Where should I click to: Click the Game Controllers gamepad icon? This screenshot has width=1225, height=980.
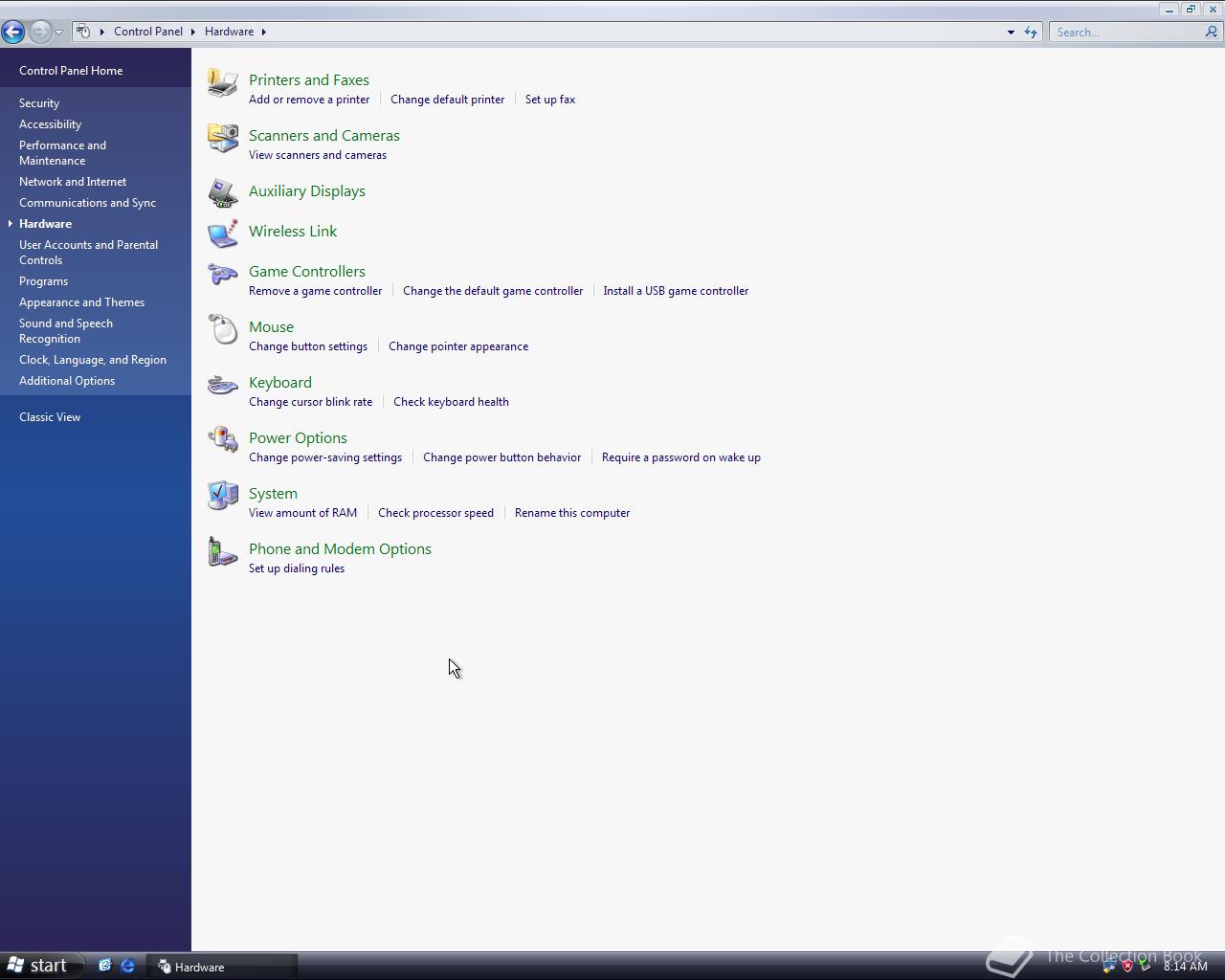(x=223, y=275)
